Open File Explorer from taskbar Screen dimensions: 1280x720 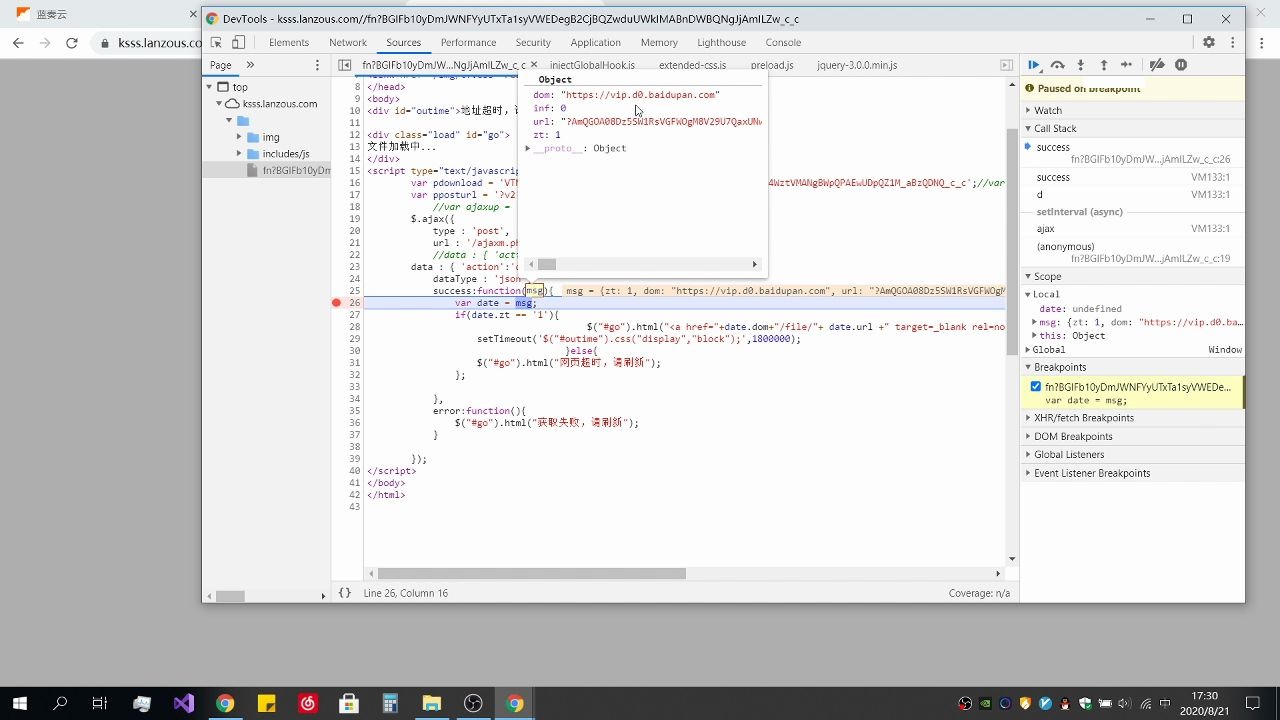pyautogui.click(x=431, y=704)
